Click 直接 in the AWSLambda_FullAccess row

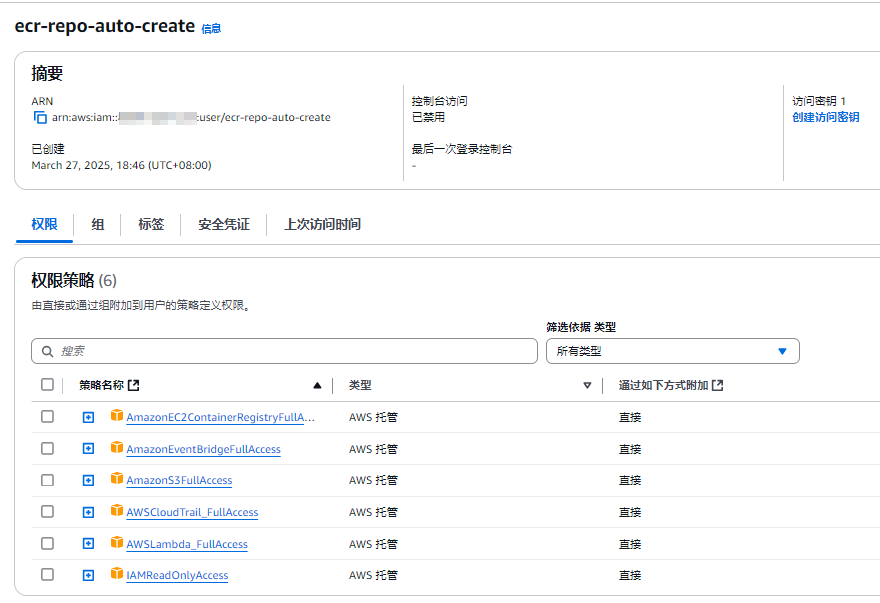pos(630,544)
